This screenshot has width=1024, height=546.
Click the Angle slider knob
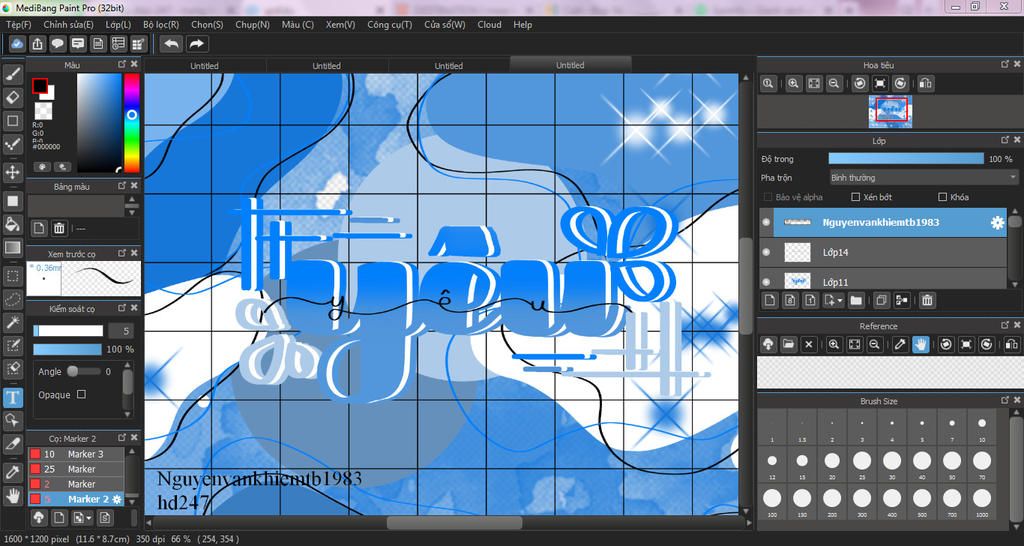point(72,371)
